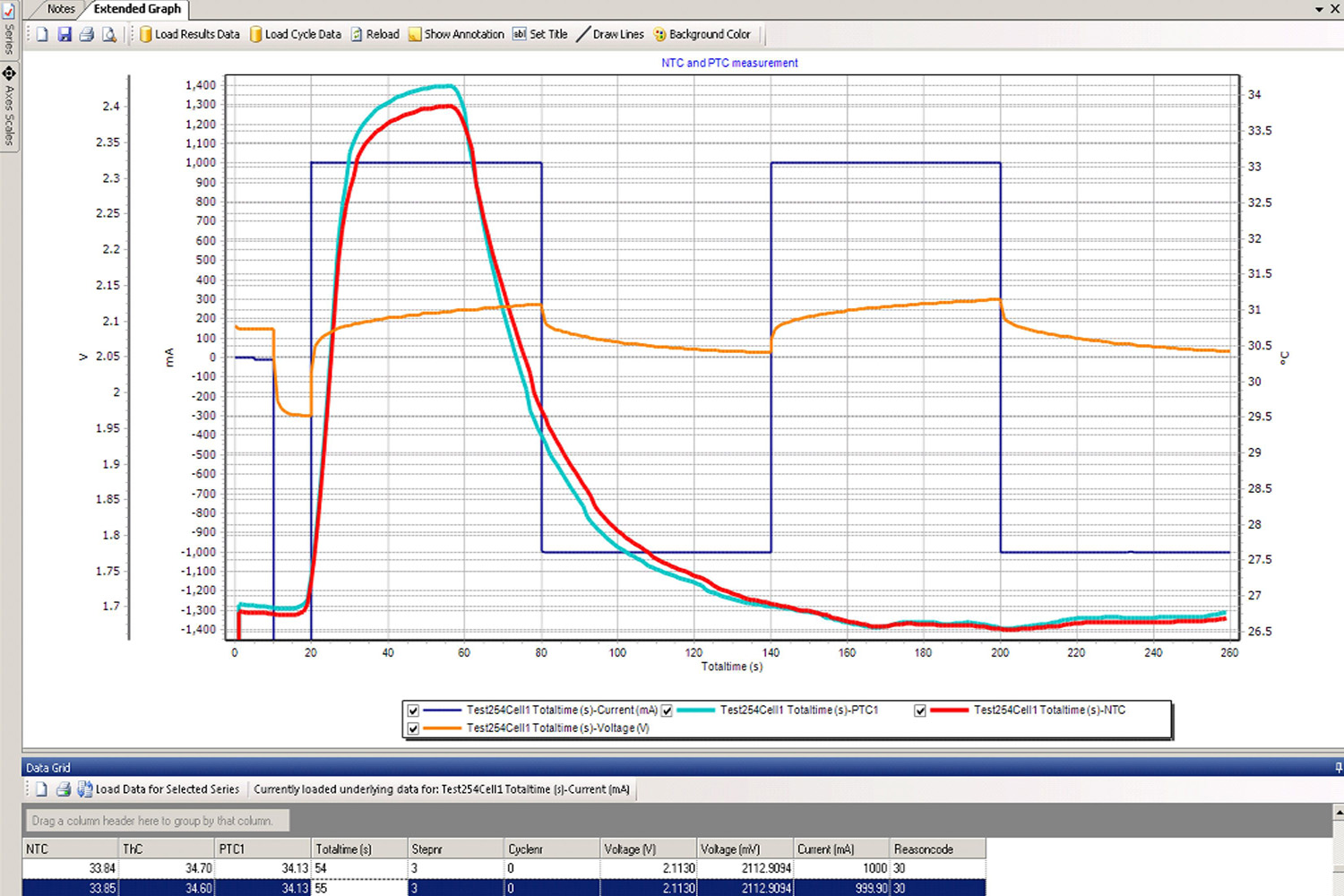Open the tab list dropdown arrow at top right

1319,9
